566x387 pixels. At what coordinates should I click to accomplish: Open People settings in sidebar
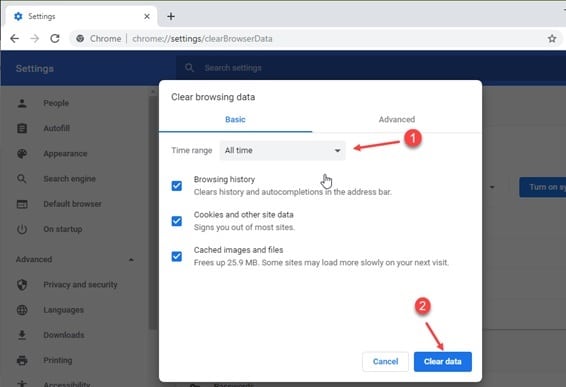(x=56, y=103)
